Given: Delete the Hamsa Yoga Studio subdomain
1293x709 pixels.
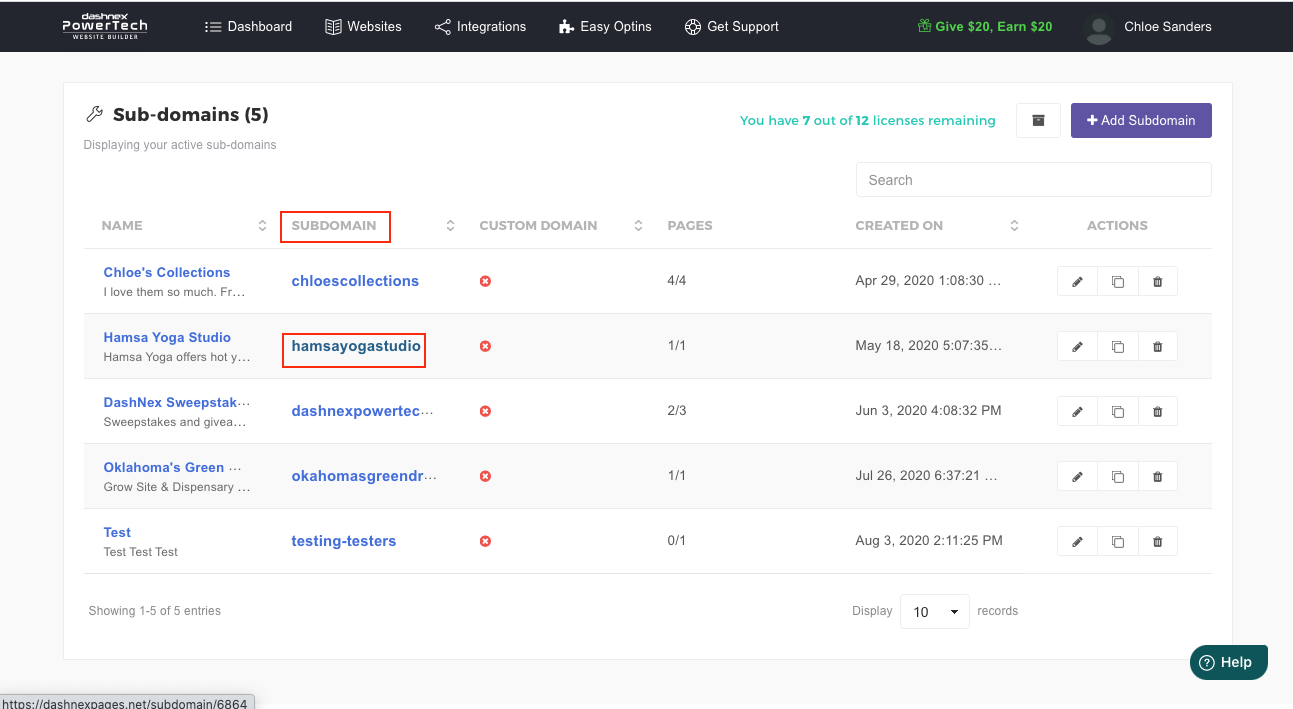Looking at the screenshot, I should coord(1157,347).
